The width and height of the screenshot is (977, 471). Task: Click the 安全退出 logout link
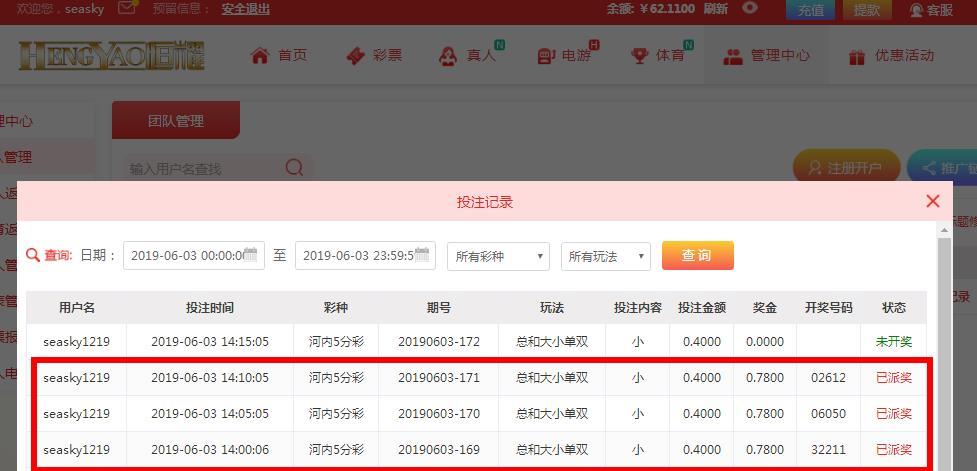click(x=245, y=9)
